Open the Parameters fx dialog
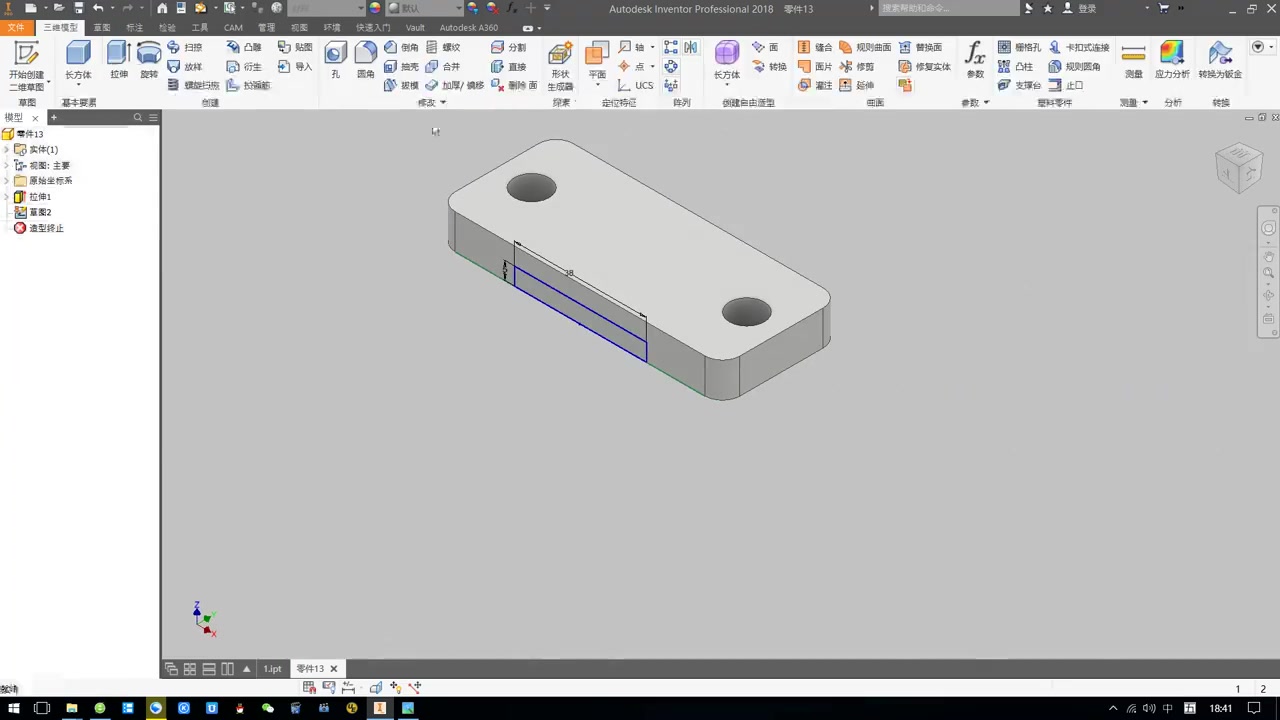Image resolution: width=1280 pixels, height=720 pixels. tap(975, 56)
